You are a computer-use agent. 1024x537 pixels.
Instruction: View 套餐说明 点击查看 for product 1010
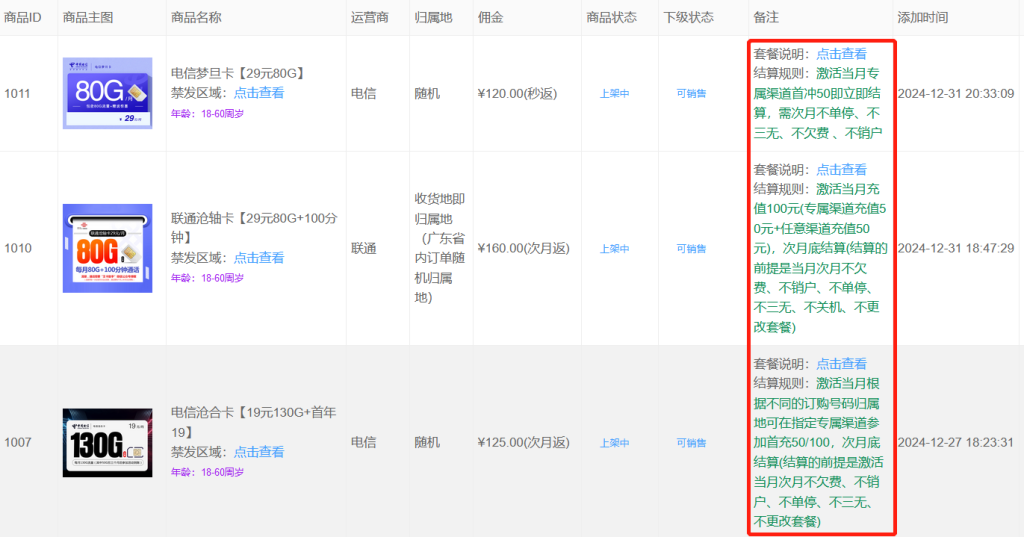(x=841, y=170)
